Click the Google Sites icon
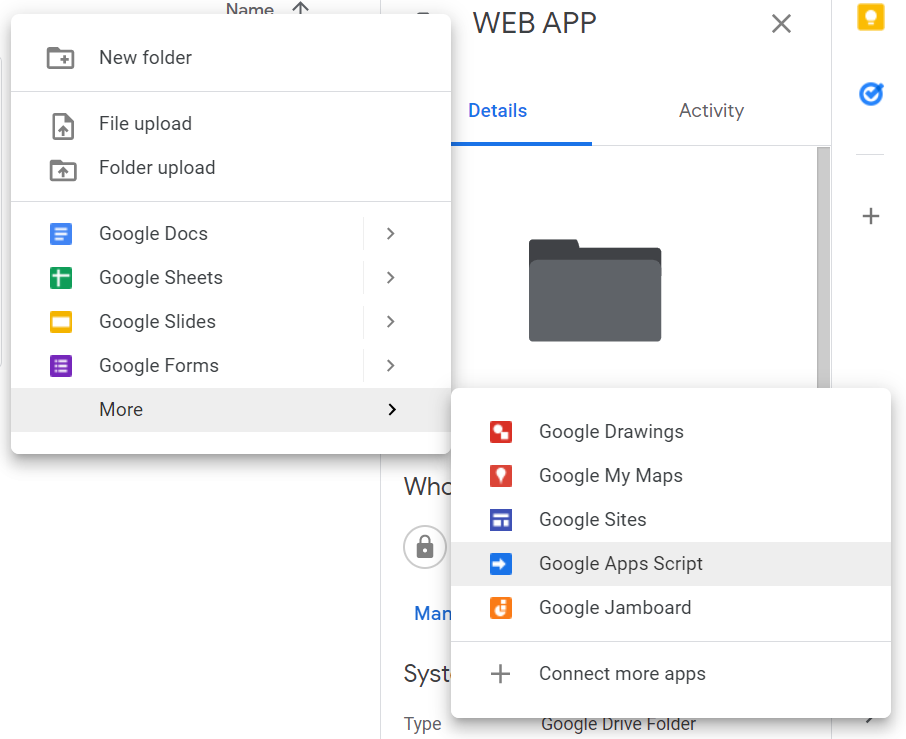Viewport: 906px width, 739px height. point(500,520)
